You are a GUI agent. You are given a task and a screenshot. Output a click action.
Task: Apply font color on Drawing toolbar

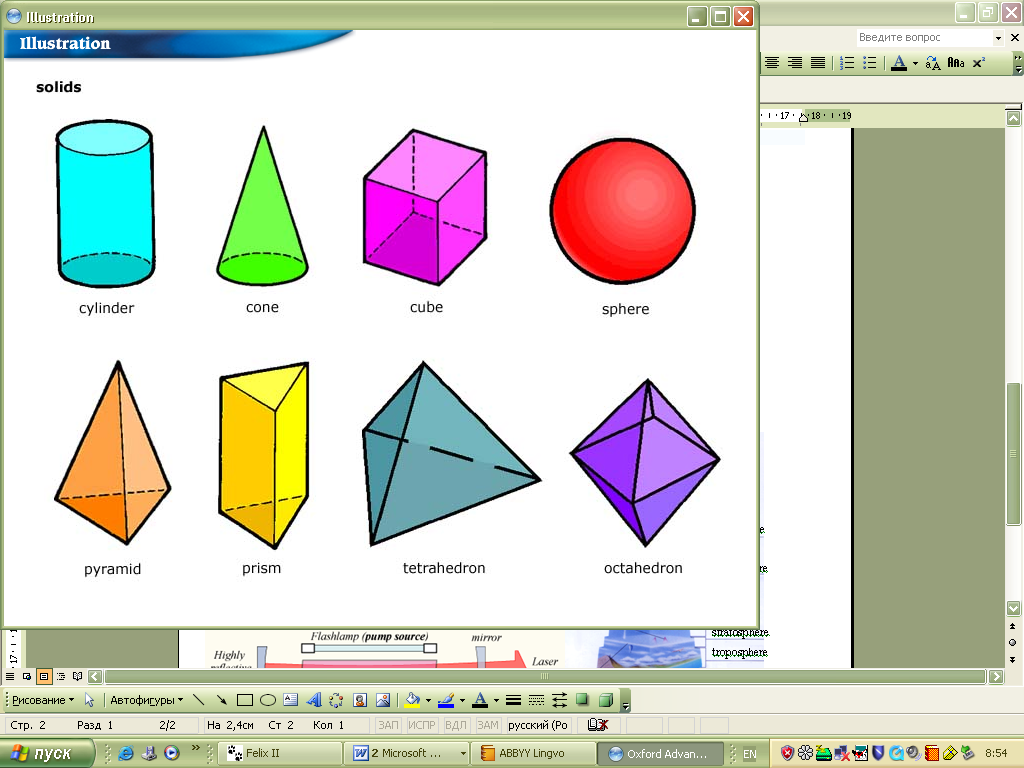[480, 700]
